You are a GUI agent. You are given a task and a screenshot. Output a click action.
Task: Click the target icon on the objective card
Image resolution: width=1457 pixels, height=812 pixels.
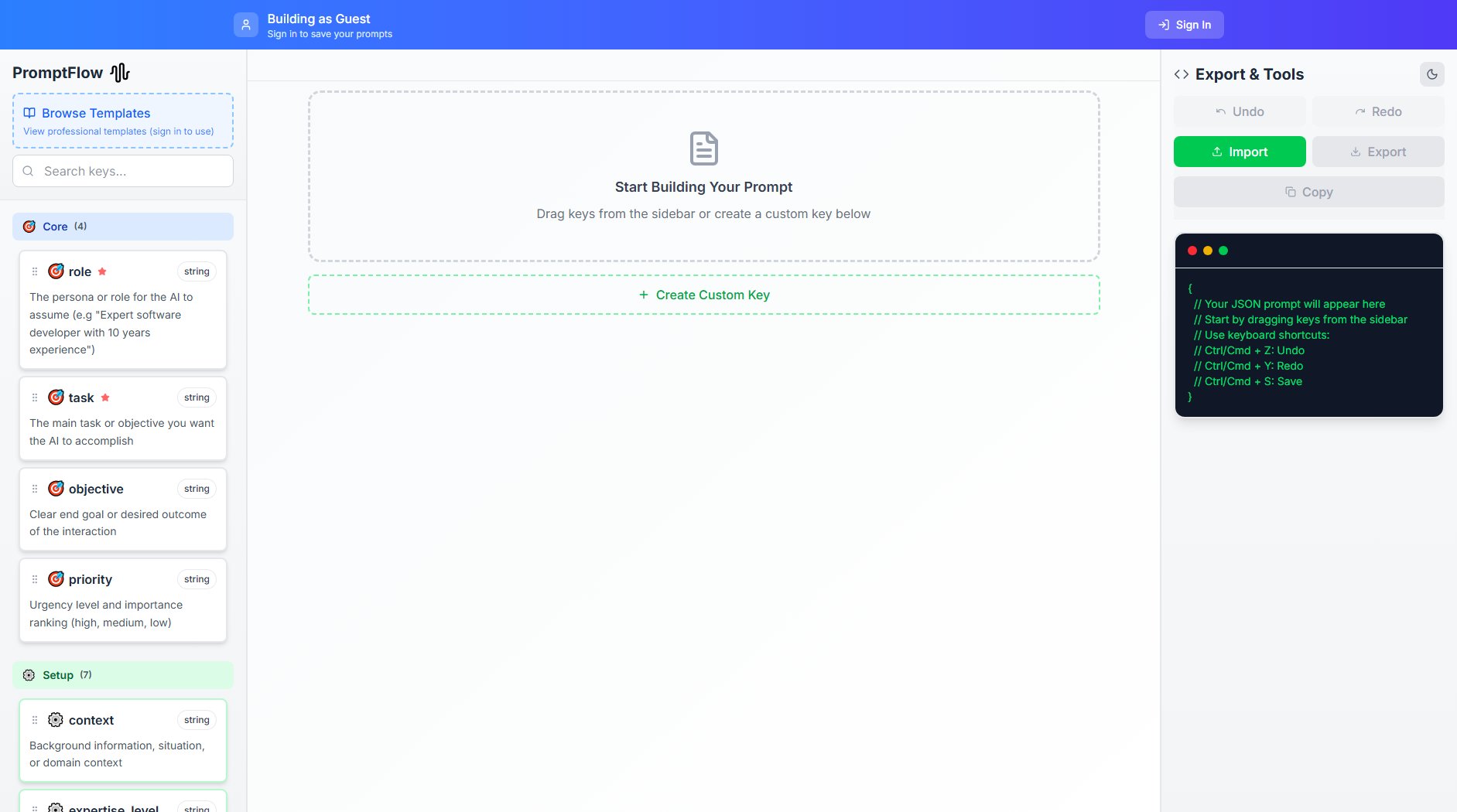[56, 489]
